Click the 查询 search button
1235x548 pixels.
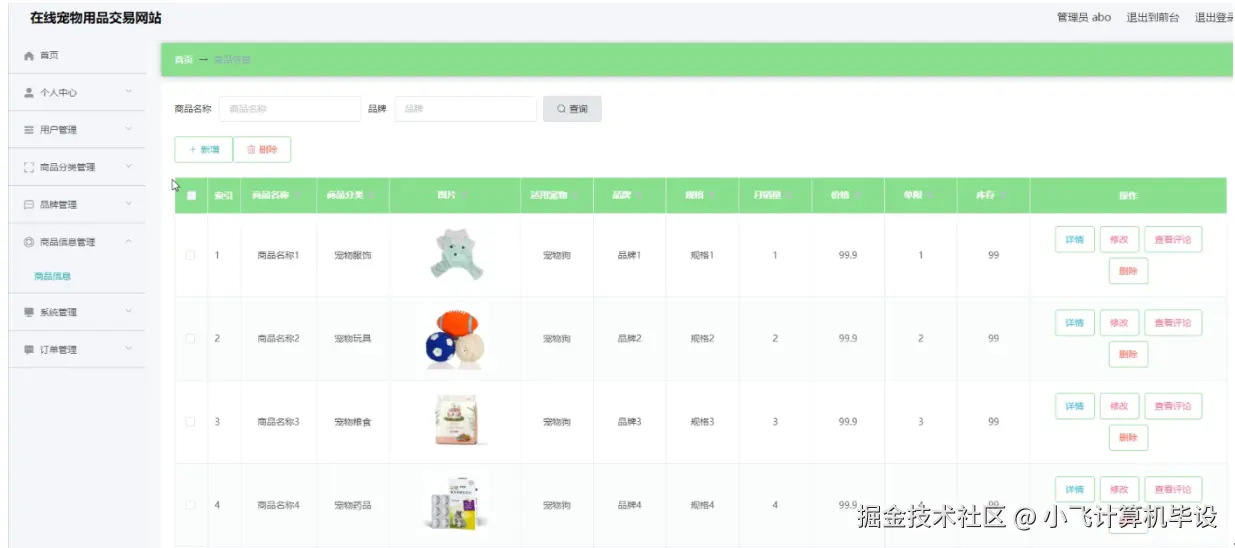tap(572, 109)
